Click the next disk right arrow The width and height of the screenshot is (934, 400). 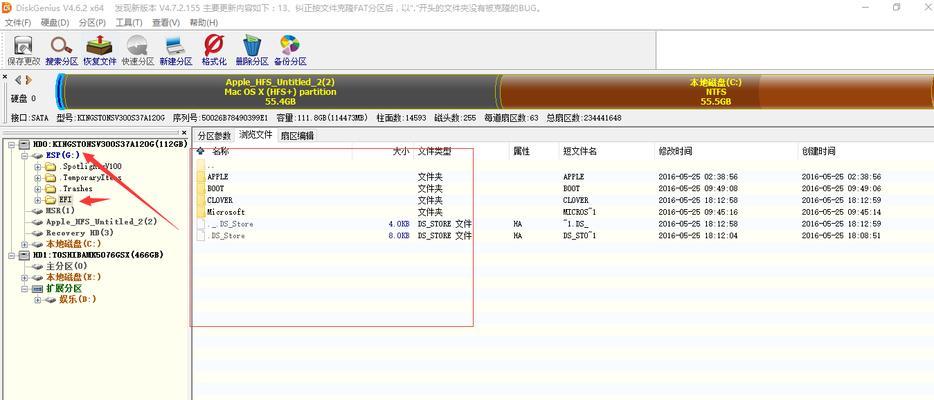point(29,80)
